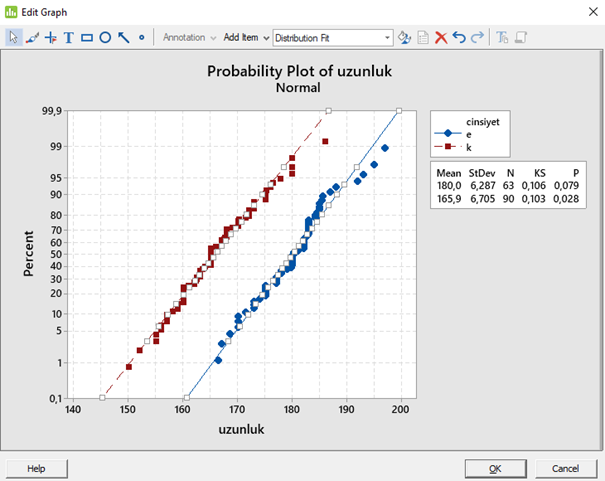605x481 pixels.
Task: Click the 'cinsiyet' legend title
Action: [x=483, y=122]
